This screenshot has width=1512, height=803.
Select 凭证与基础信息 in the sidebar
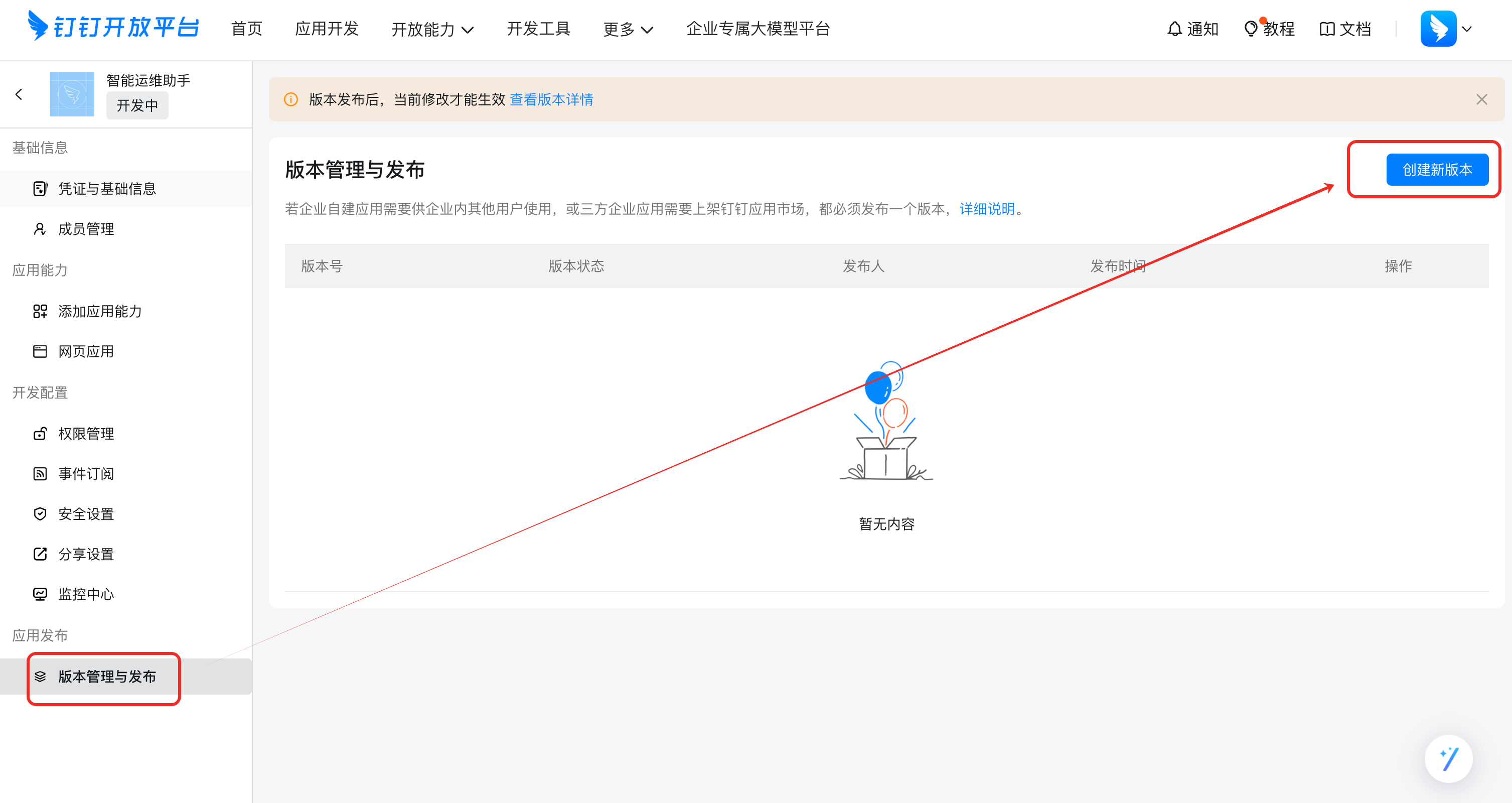126,189
